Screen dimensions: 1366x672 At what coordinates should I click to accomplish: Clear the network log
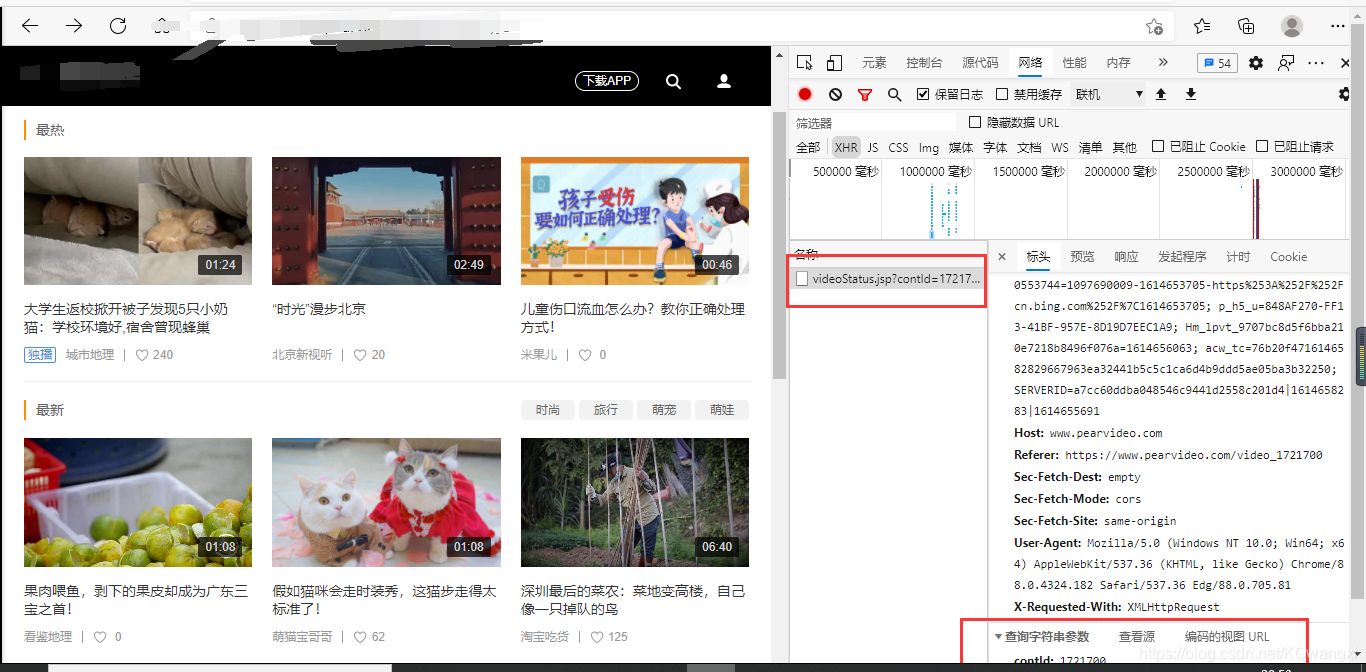tap(835, 94)
